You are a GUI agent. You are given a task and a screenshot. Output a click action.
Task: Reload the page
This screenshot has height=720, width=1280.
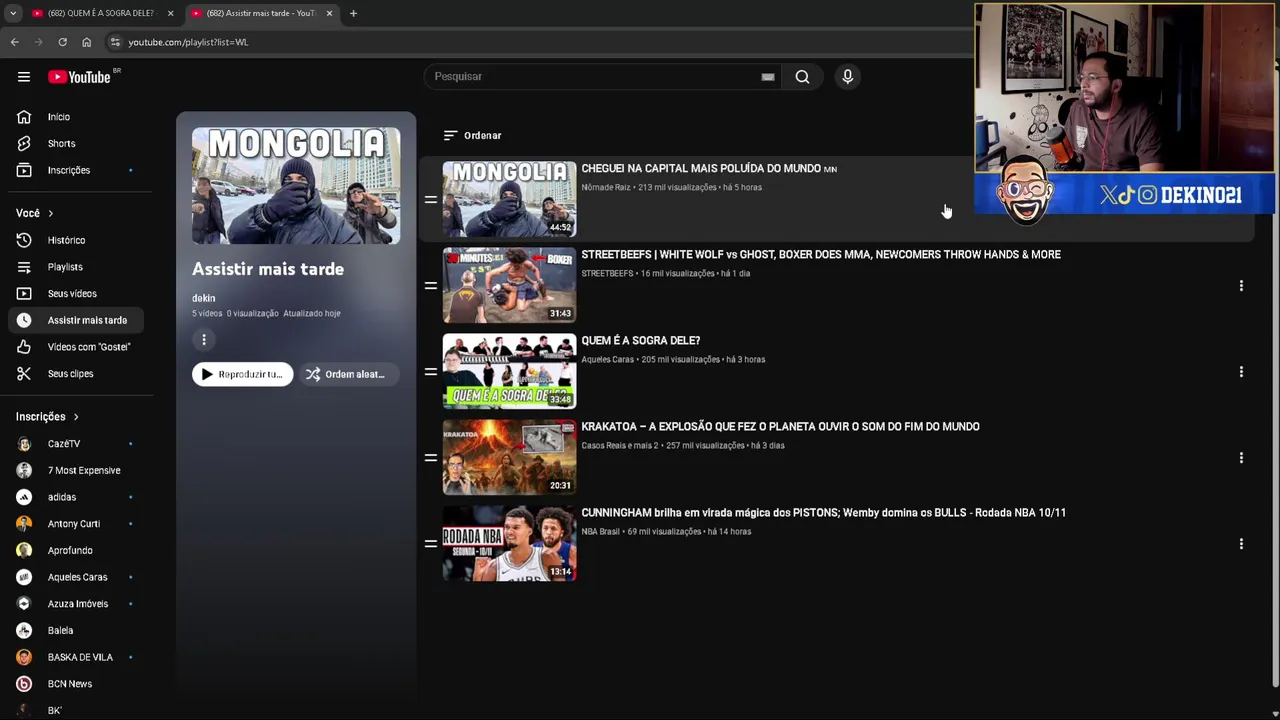click(62, 42)
